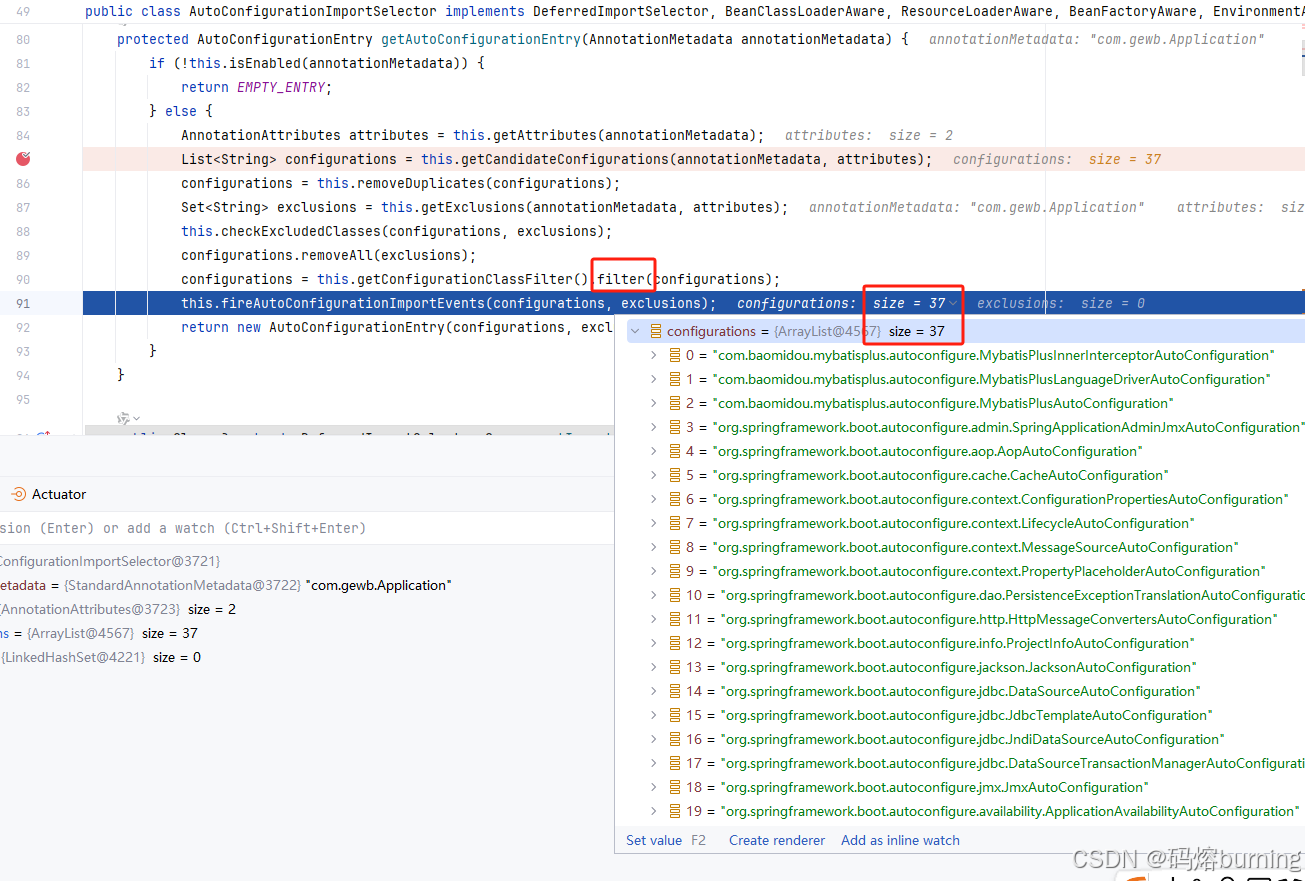
Task: Click the Actuator panel icon
Action: click(x=17, y=493)
